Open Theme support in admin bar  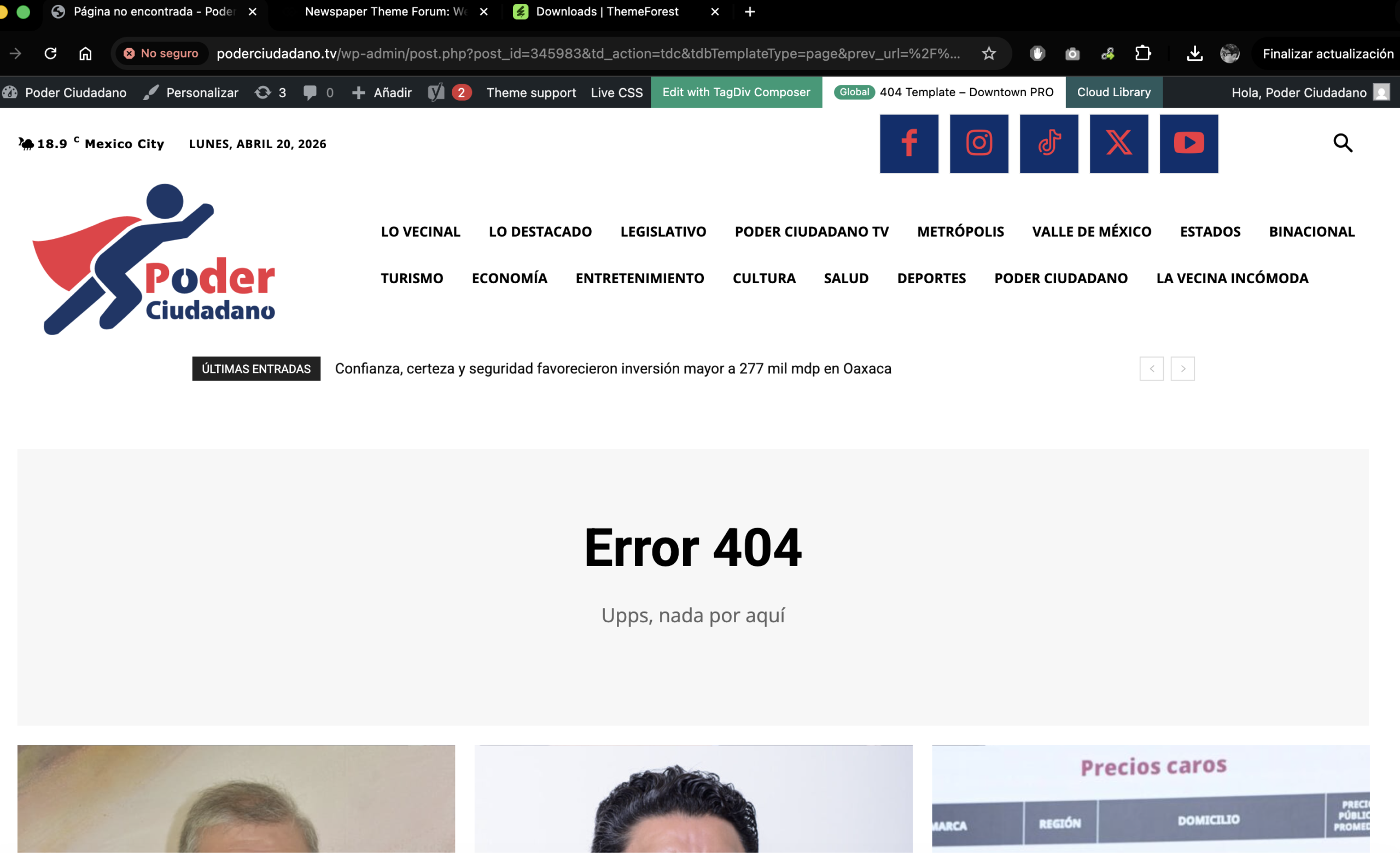click(531, 92)
